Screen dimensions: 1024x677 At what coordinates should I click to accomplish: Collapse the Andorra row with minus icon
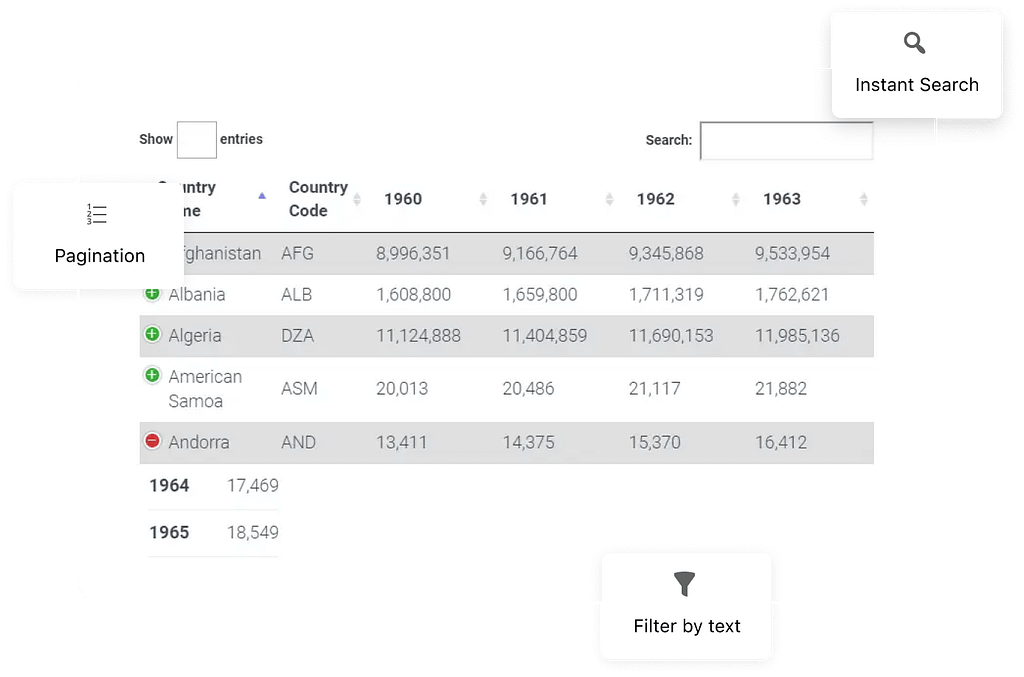pos(152,441)
